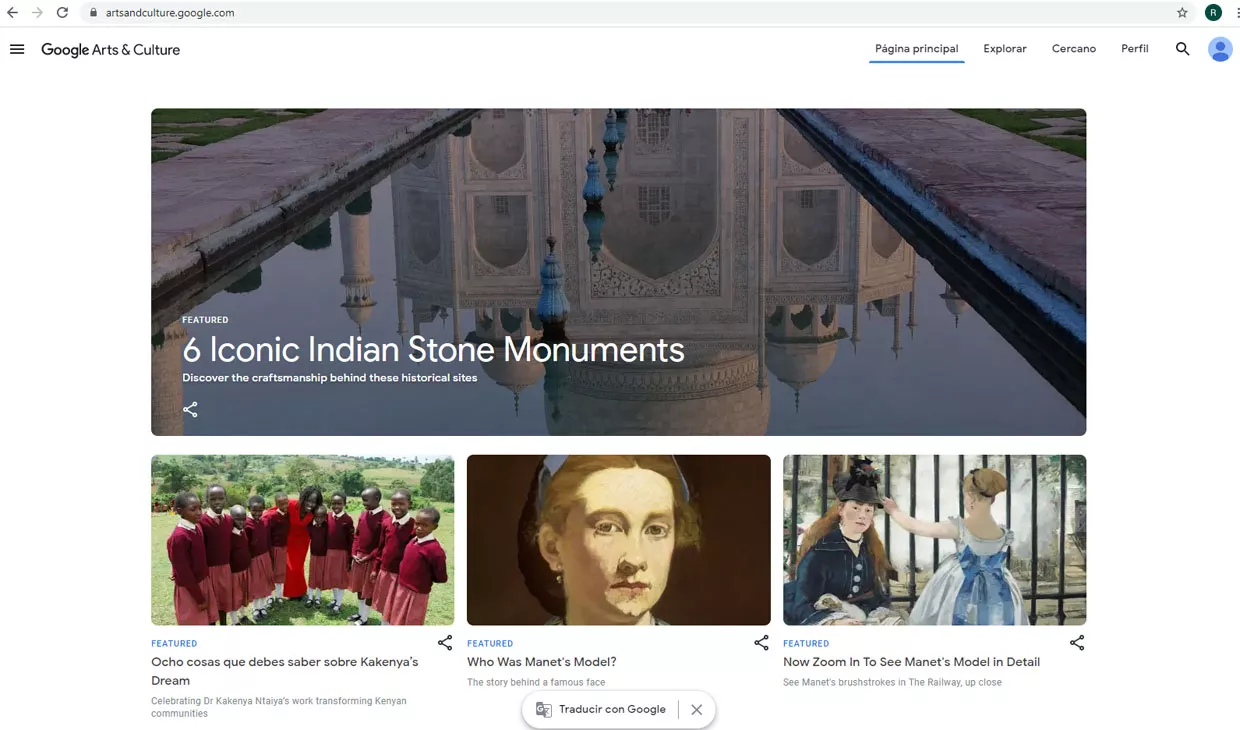Bookmark this page with the star icon
This screenshot has height=730, width=1240.
tap(1182, 13)
